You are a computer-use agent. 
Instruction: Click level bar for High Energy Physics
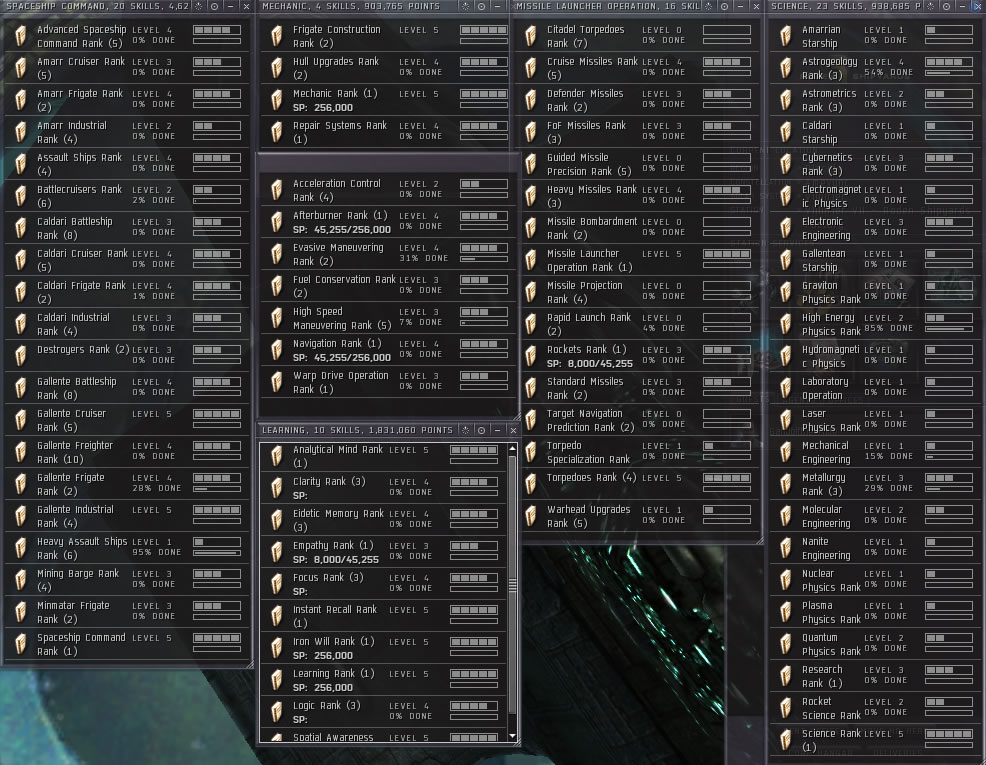[950, 318]
